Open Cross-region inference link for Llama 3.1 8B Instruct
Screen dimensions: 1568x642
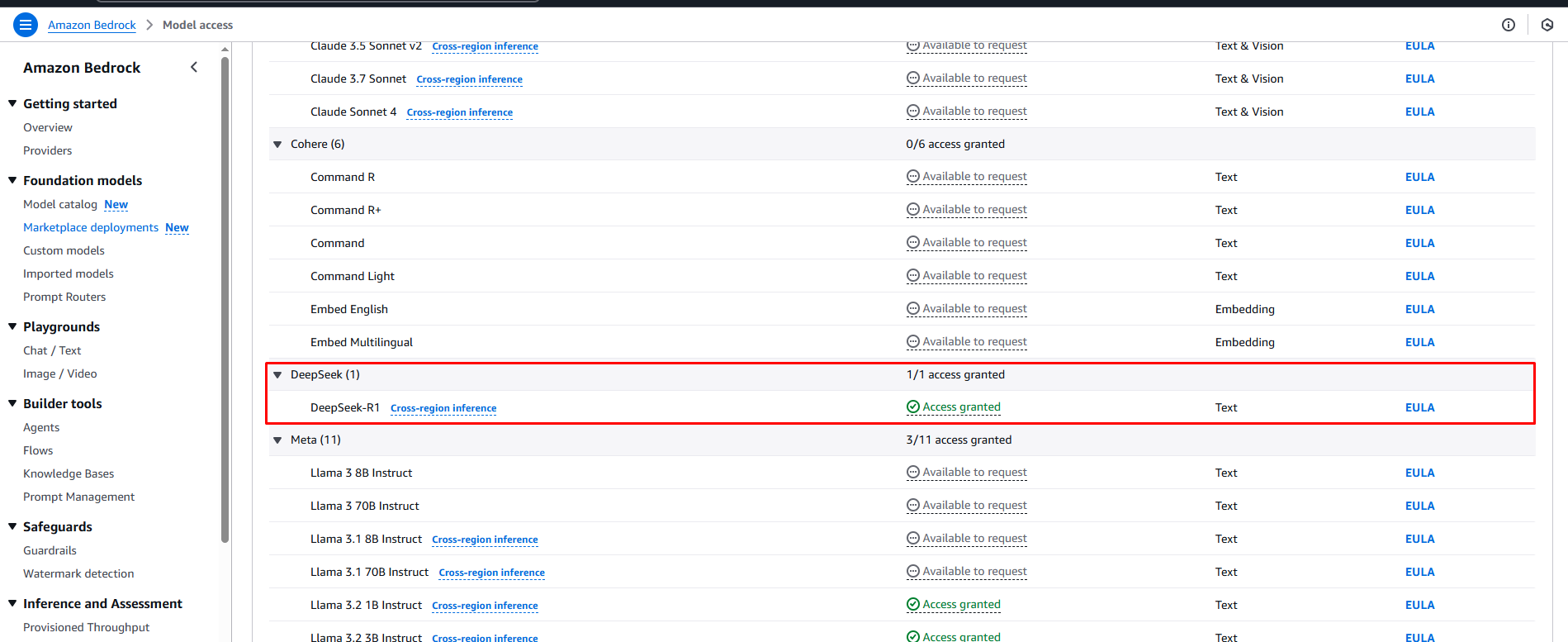point(485,540)
